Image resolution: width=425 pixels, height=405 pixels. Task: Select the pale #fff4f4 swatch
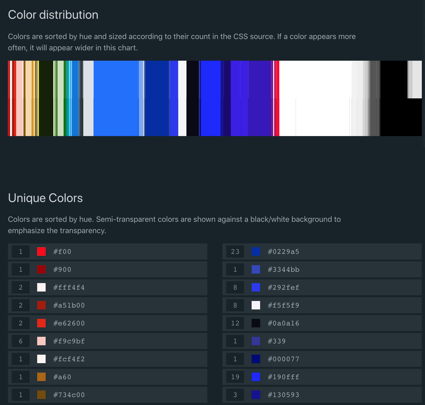pos(41,287)
